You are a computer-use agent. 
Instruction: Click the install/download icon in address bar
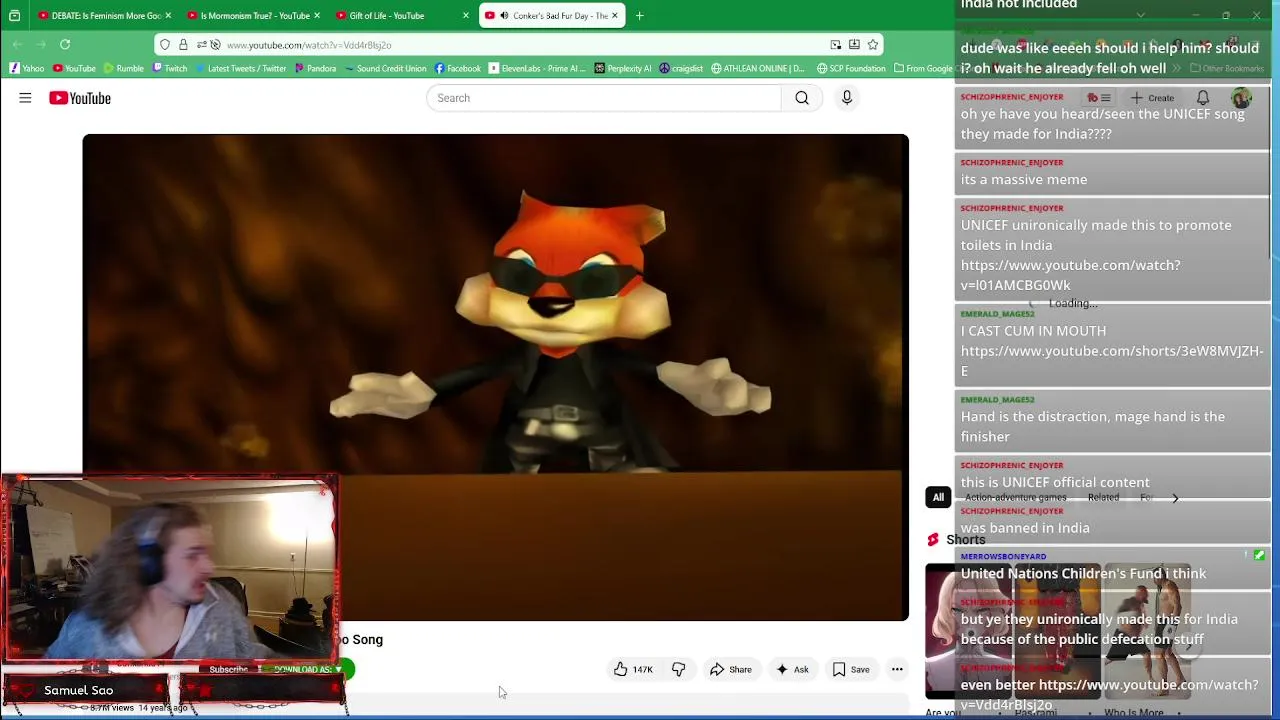[x=854, y=44]
